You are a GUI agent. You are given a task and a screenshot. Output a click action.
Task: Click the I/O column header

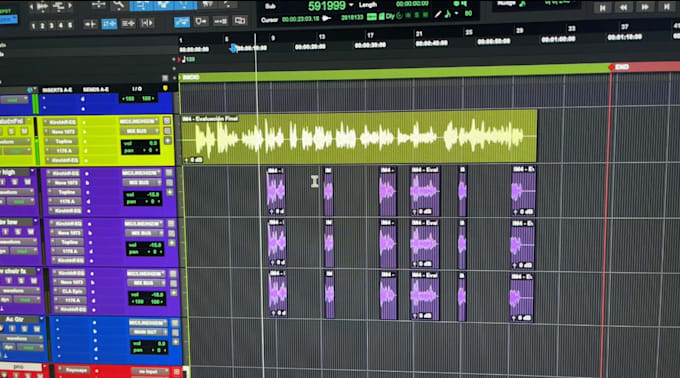pos(137,89)
